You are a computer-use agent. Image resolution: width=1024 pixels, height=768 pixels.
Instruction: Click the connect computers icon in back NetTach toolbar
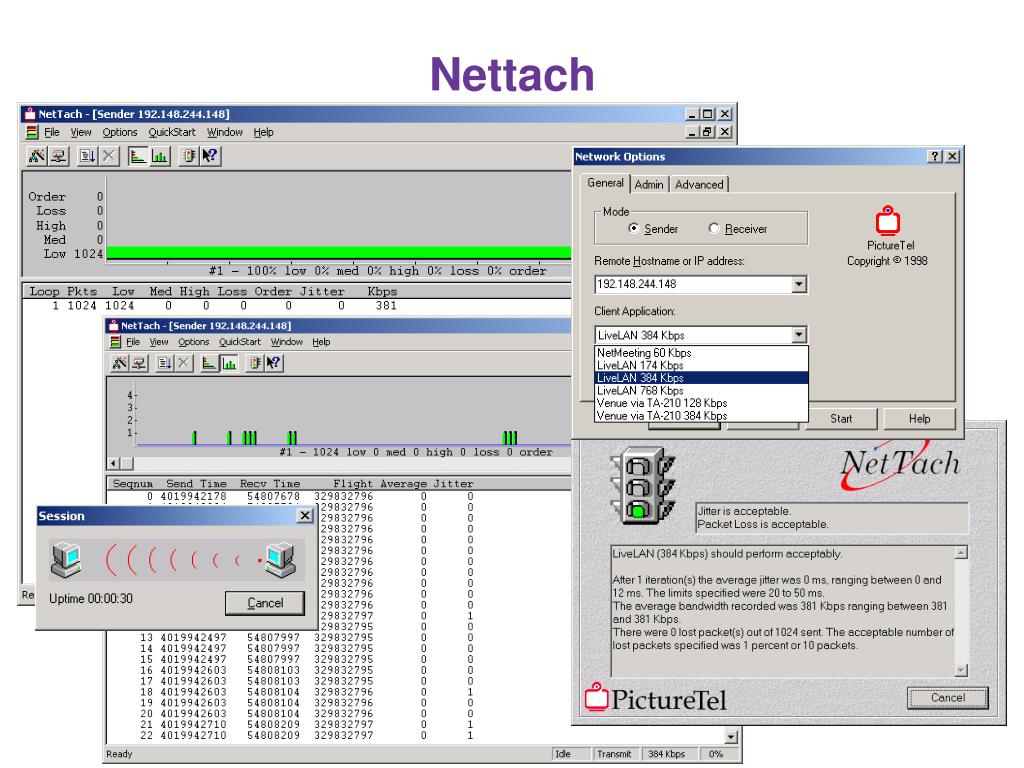[58, 156]
